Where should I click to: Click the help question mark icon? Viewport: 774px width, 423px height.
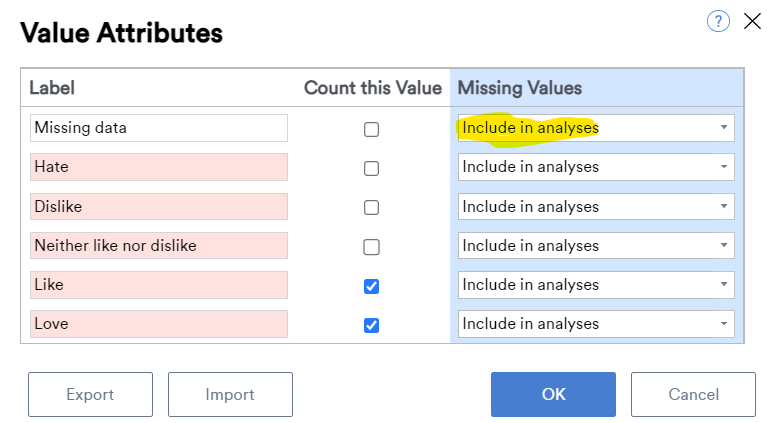[x=718, y=21]
